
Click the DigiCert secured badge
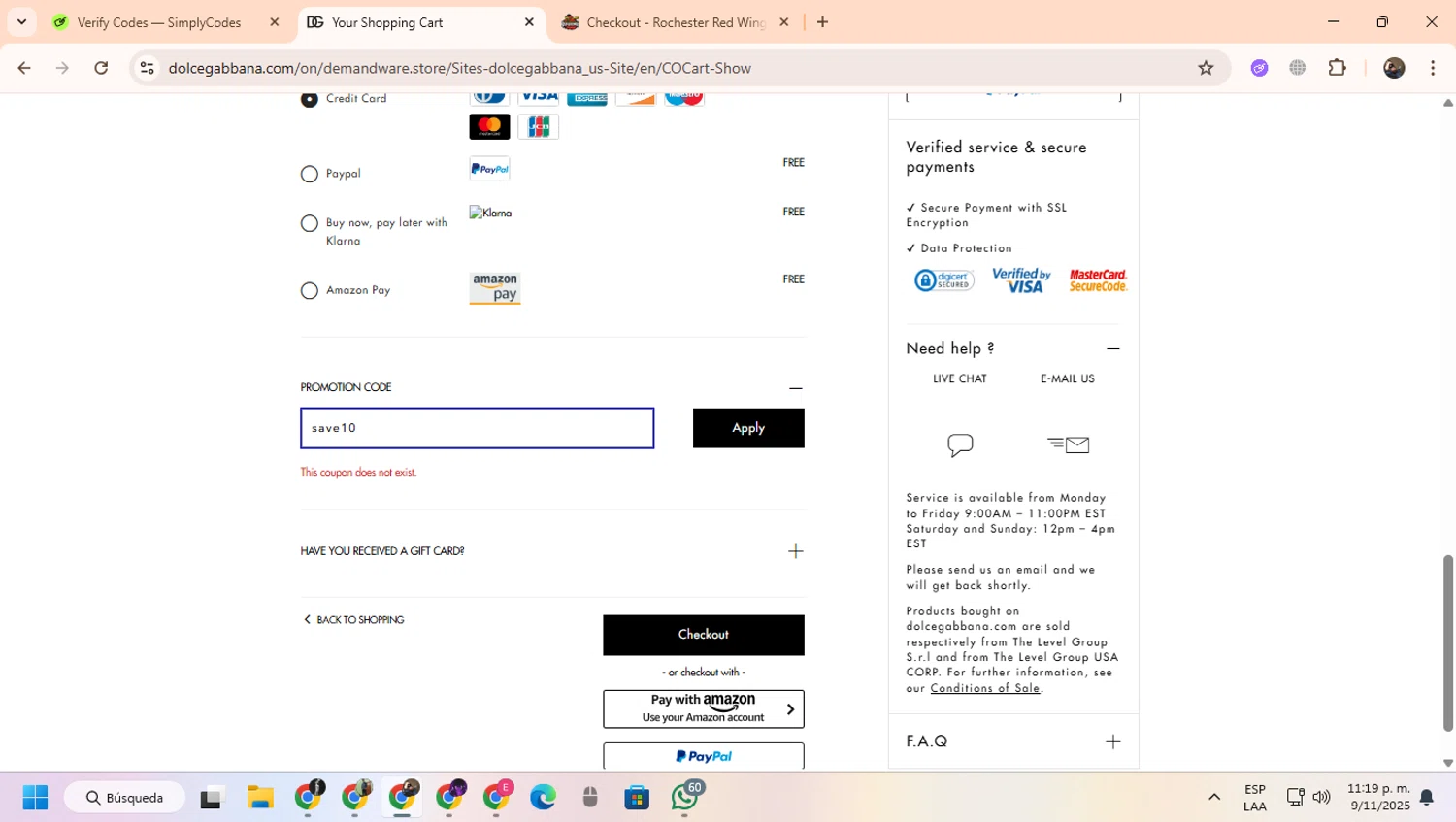(x=943, y=280)
